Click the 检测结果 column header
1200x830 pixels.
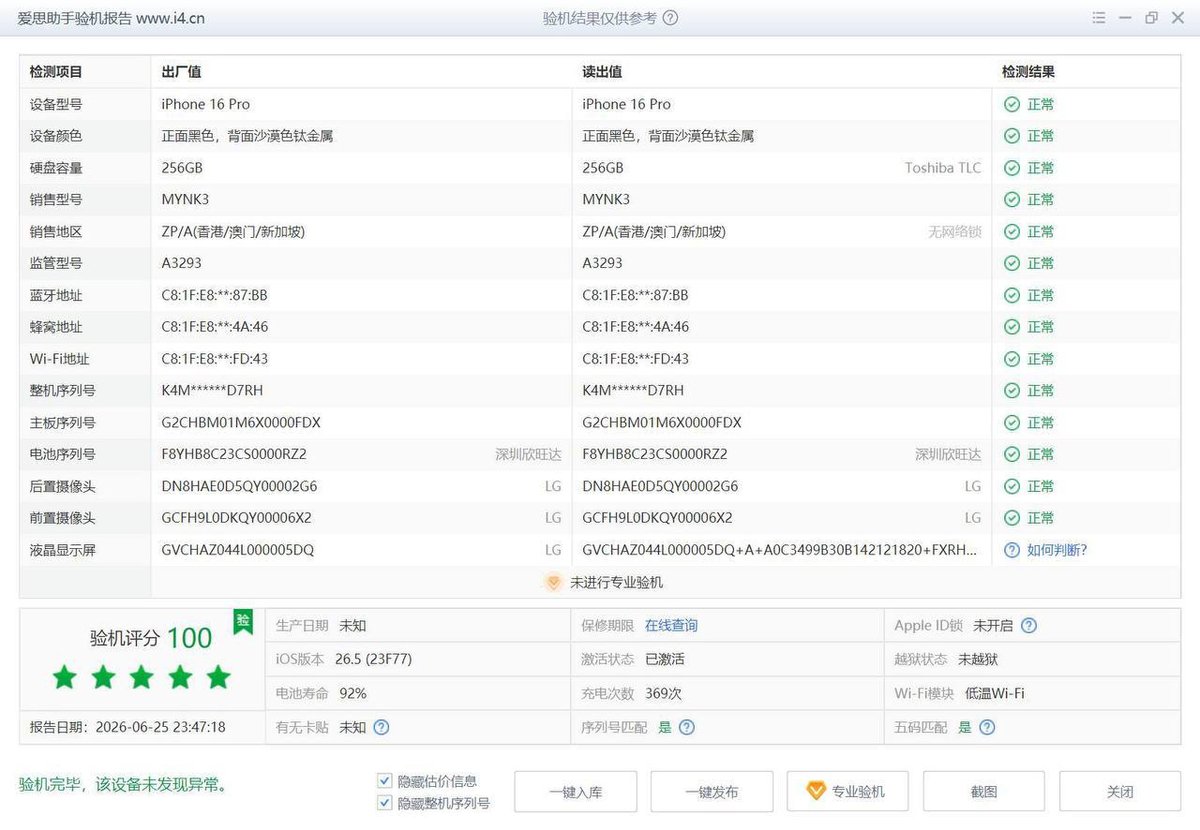[1029, 72]
